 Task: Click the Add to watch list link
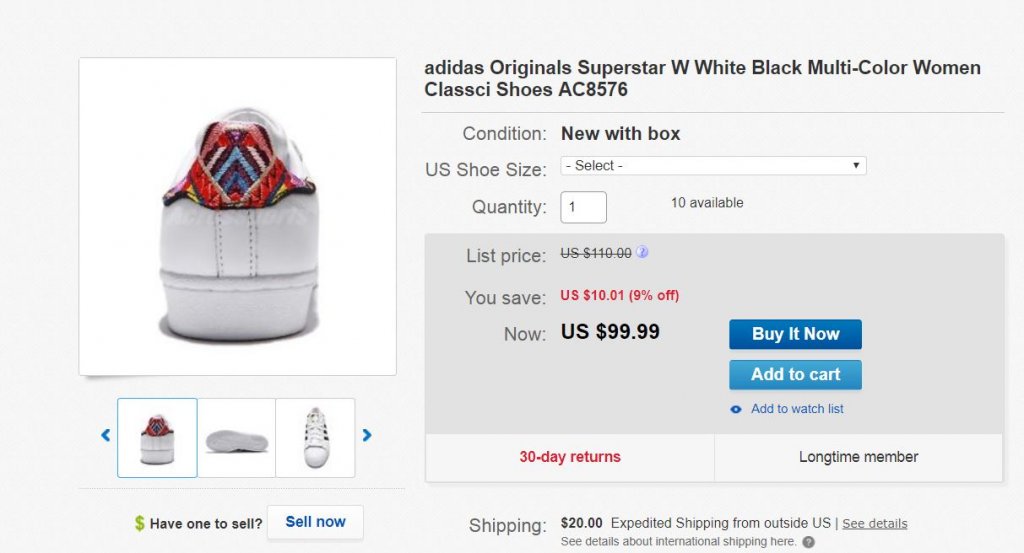tap(797, 409)
